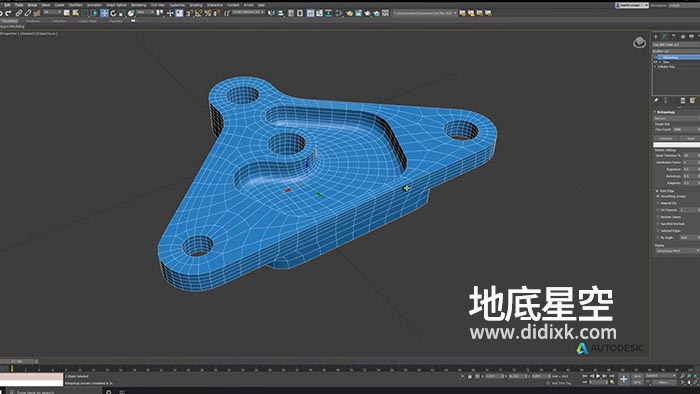Expand the Slice modifier sub-objects
This screenshot has width=700, height=394.
click(x=660, y=62)
